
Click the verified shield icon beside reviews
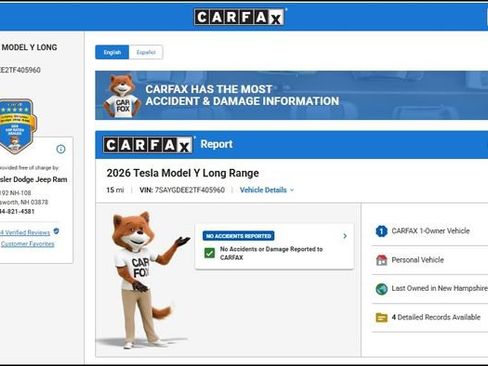point(56,231)
